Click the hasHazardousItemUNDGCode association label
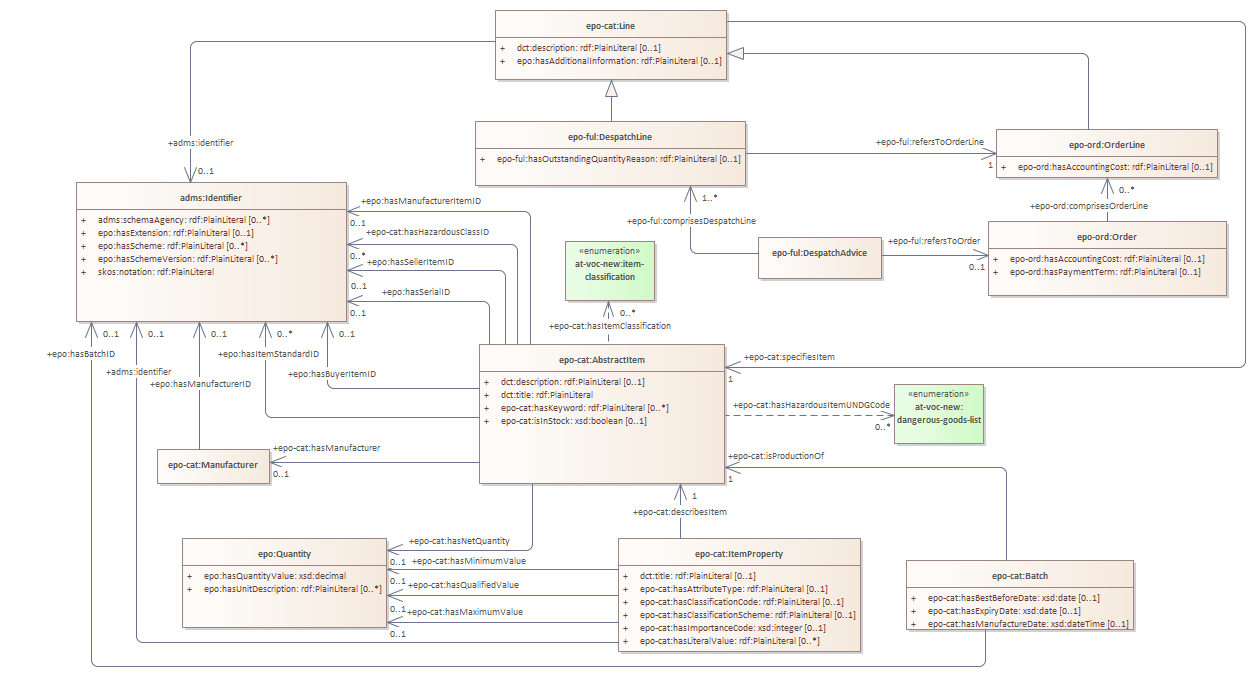The height and width of the screenshot is (676, 1255). (811, 405)
